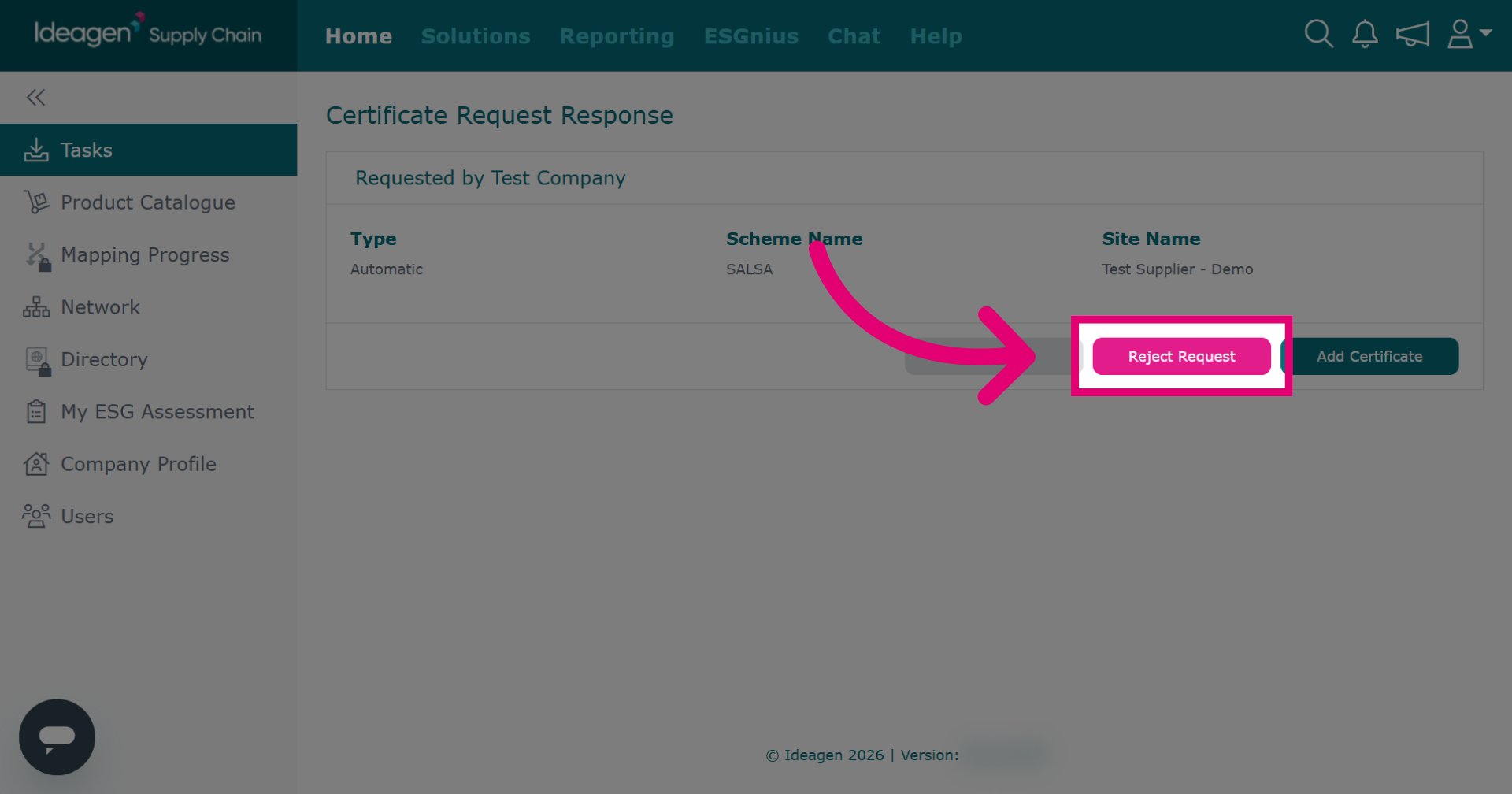Open the announcements megaphone icon
1512x794 pixels.
click(x=1413, y=35)
